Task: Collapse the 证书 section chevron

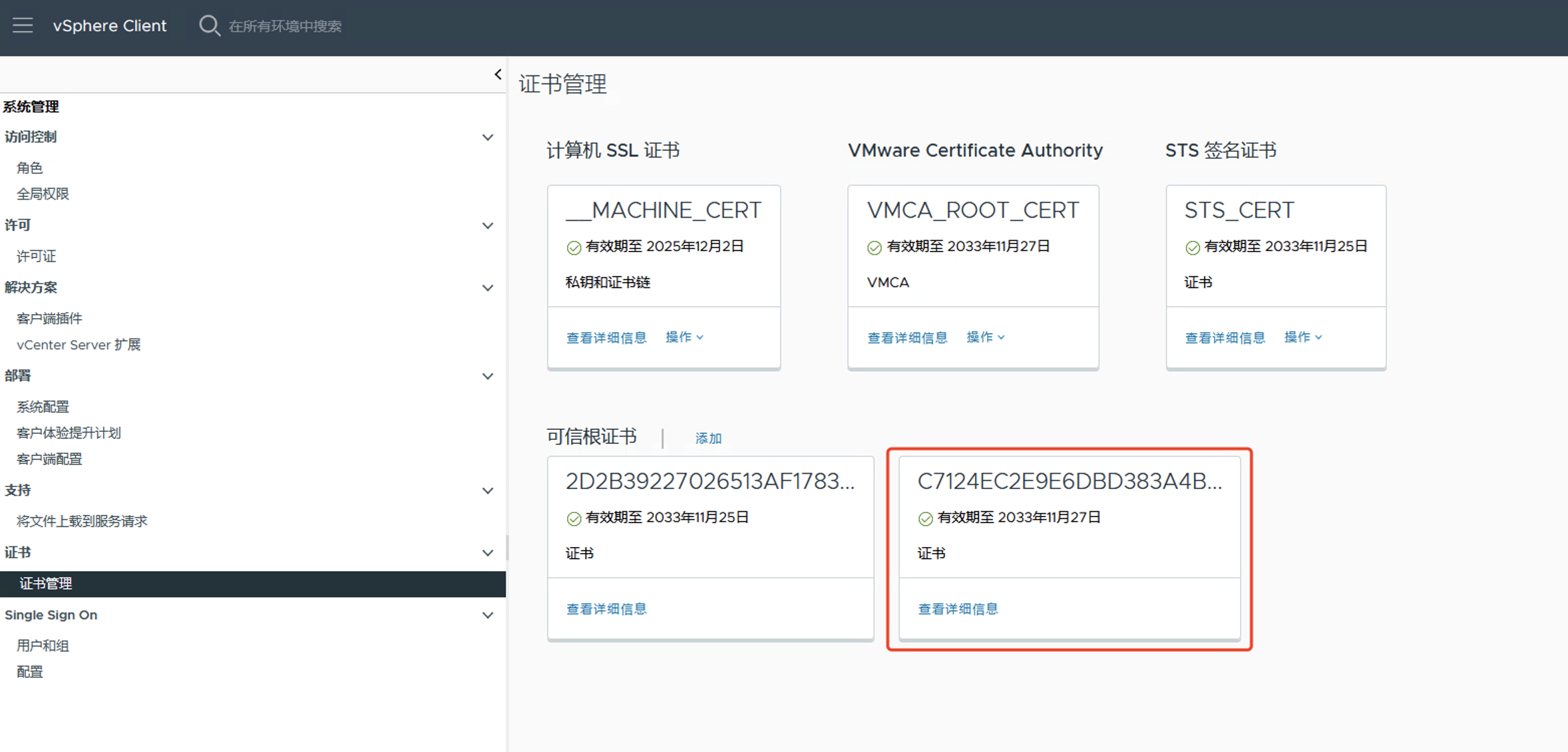Action: 488,553
